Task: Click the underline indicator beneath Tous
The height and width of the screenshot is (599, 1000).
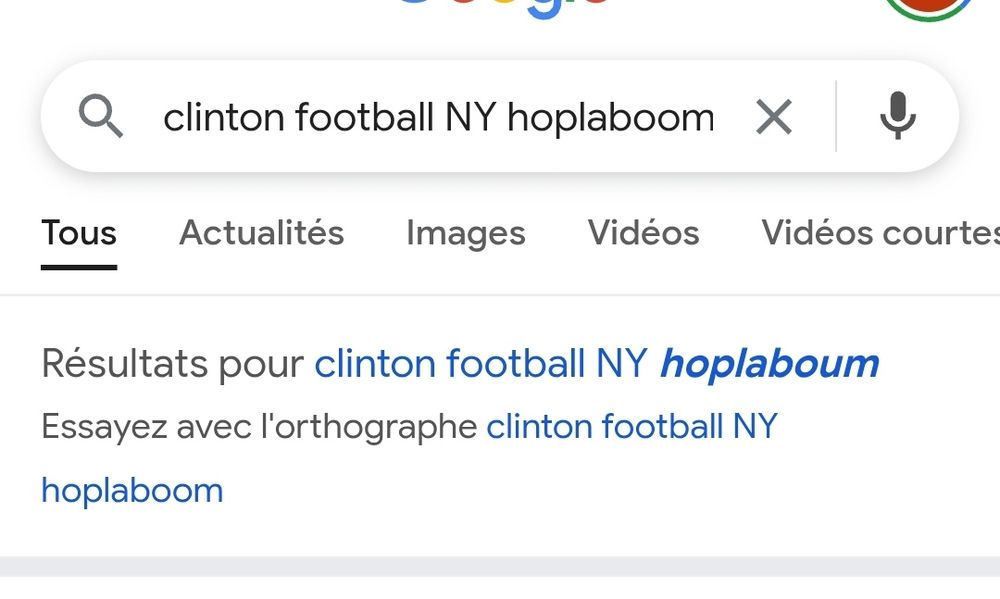Action: click(79, 267)
